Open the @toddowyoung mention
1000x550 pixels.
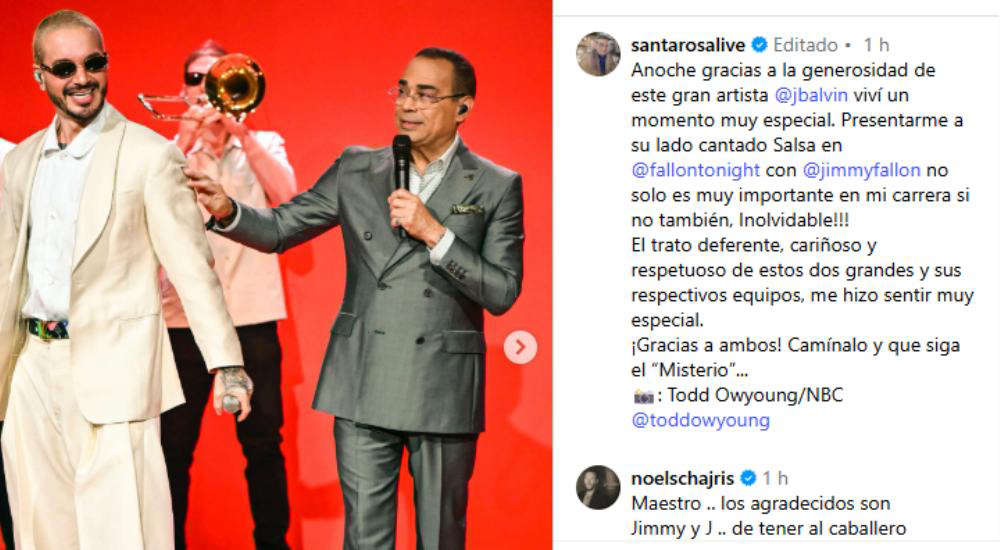(700, 420)
